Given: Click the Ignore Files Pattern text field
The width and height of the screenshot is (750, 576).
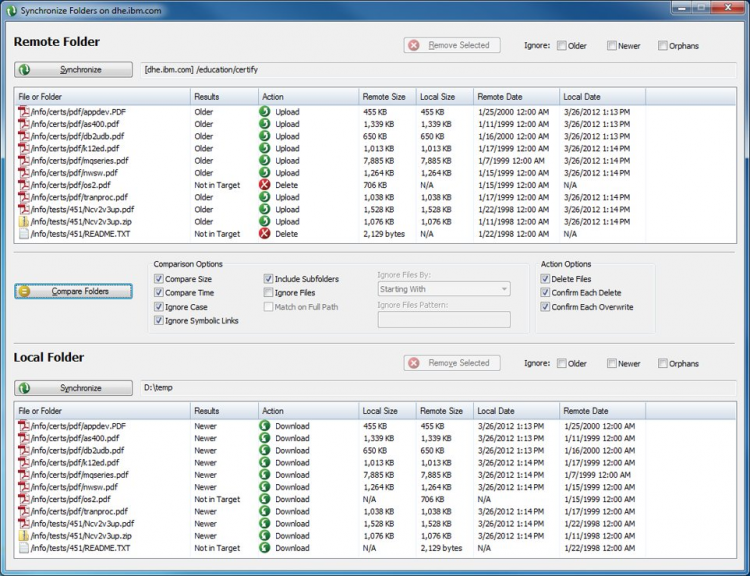Looking at the screenshot, I should 443,320.
